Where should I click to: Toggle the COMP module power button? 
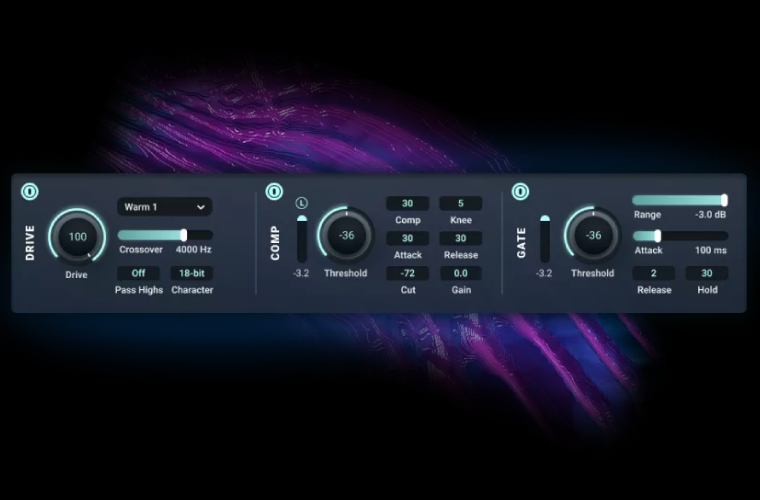[x=274, y=191]
